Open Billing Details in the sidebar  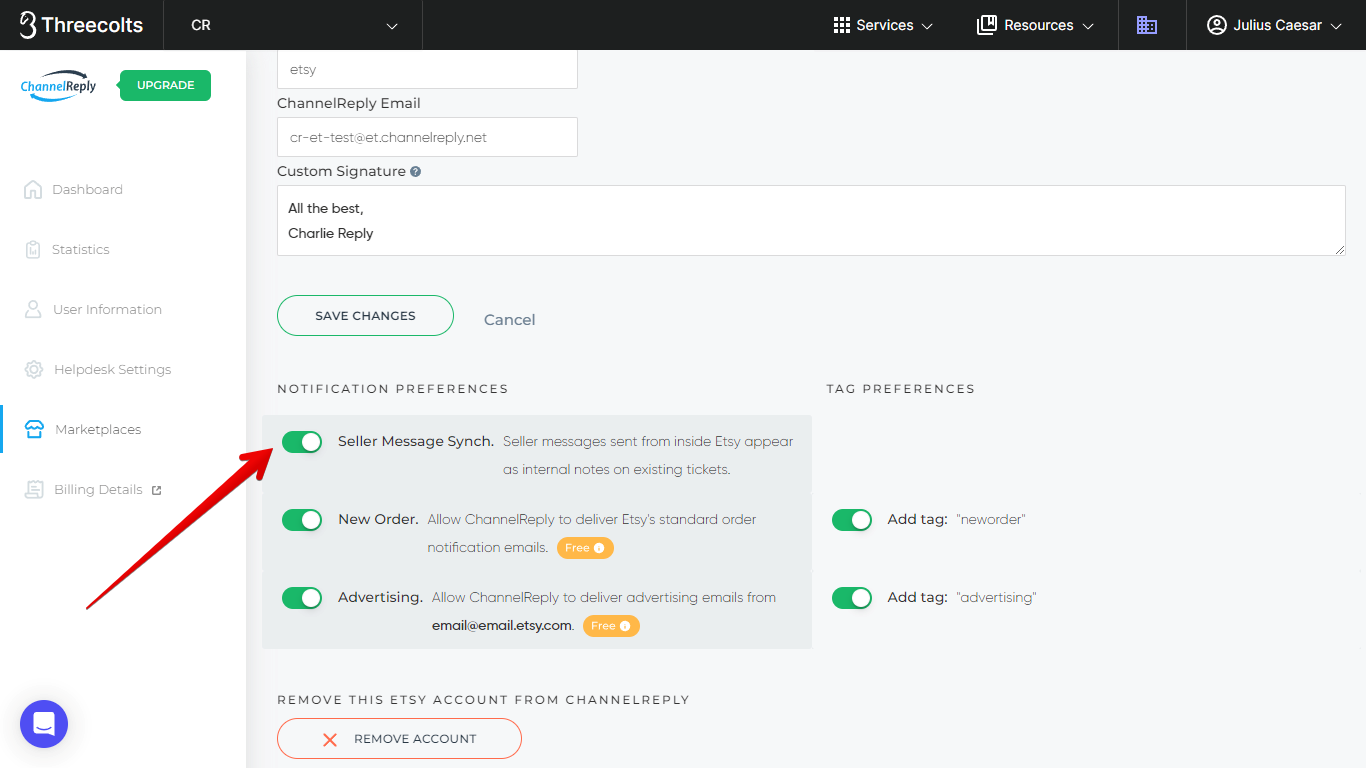coord(98,489)
